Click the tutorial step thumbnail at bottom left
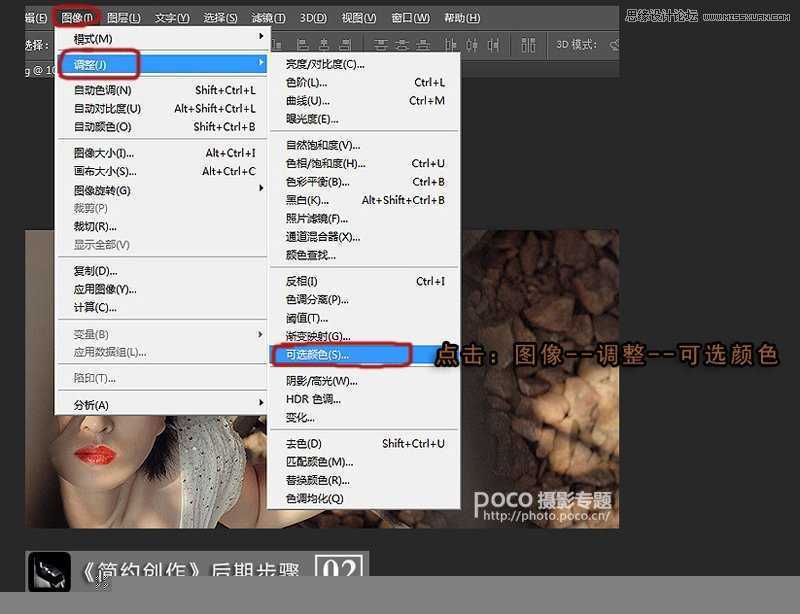Screen dimensions: 800x614 48,573
